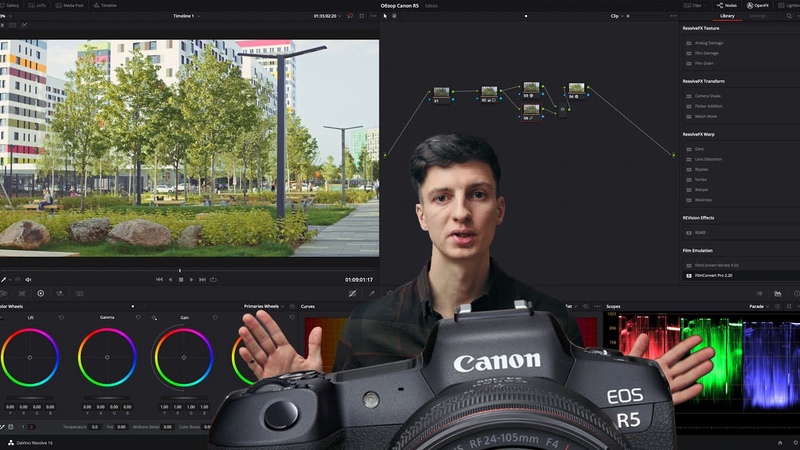Open the Media Pool panel
The image size is (800, 450).
69,5
